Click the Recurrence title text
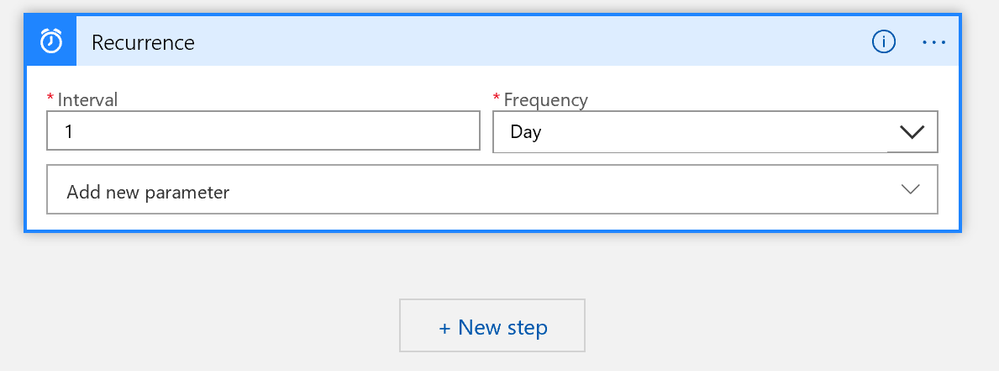The height and width of the screenshot is (371, 999). pyautogui.click(x=143, y=43)
